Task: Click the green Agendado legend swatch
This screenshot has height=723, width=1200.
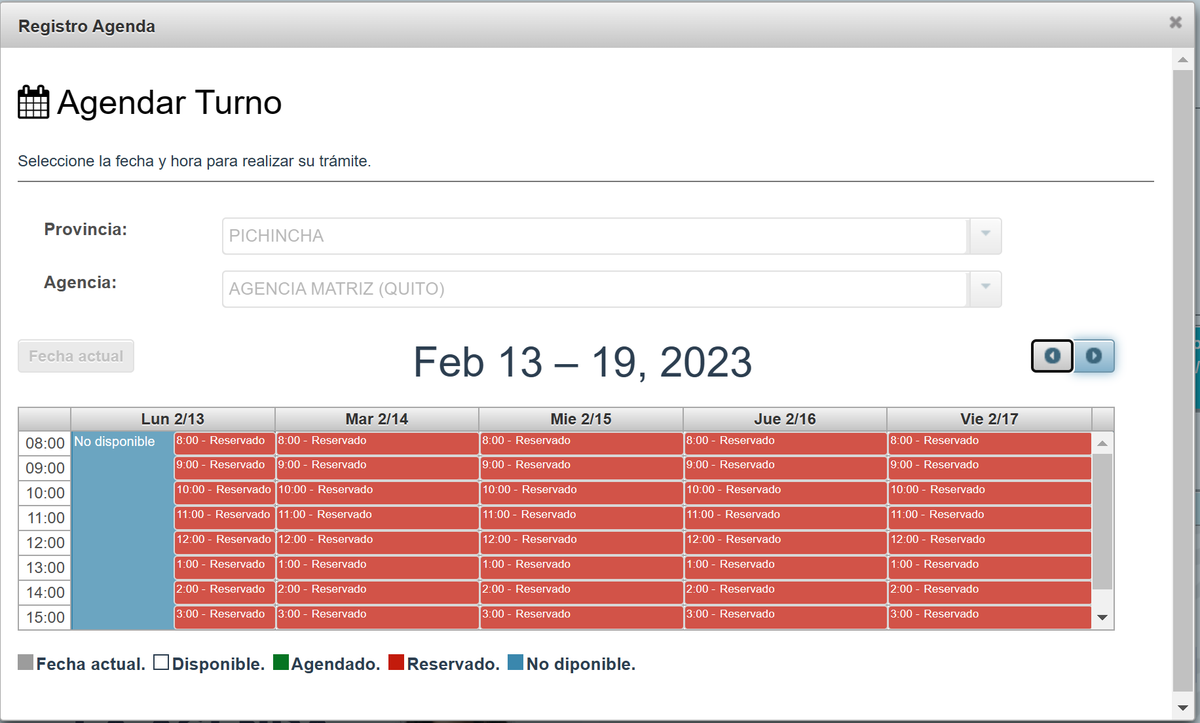Action: pyautogui.click(x=280, y=662)
